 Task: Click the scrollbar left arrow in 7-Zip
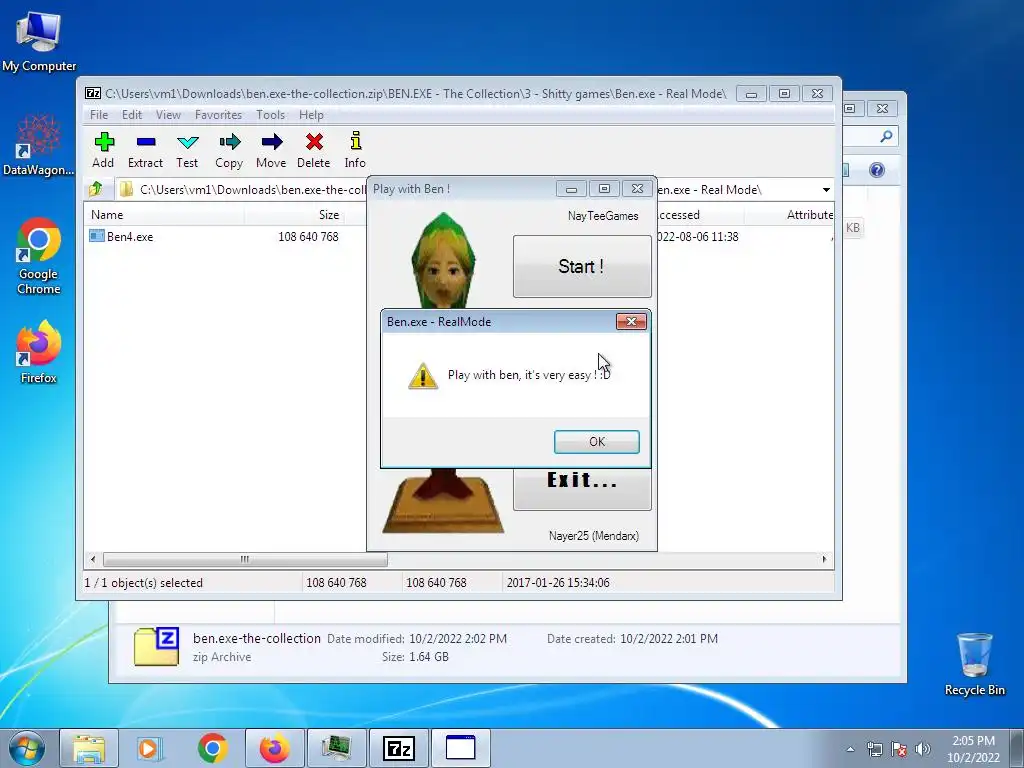pos(93,560)
